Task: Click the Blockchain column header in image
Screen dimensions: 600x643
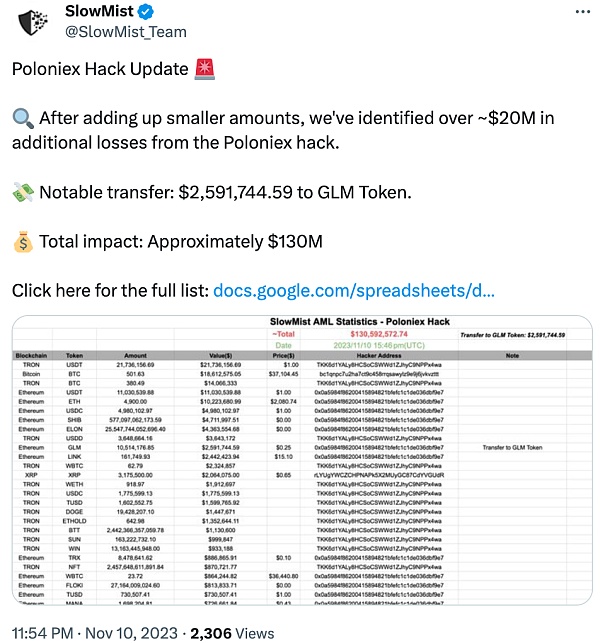Action: click(31, 356)
